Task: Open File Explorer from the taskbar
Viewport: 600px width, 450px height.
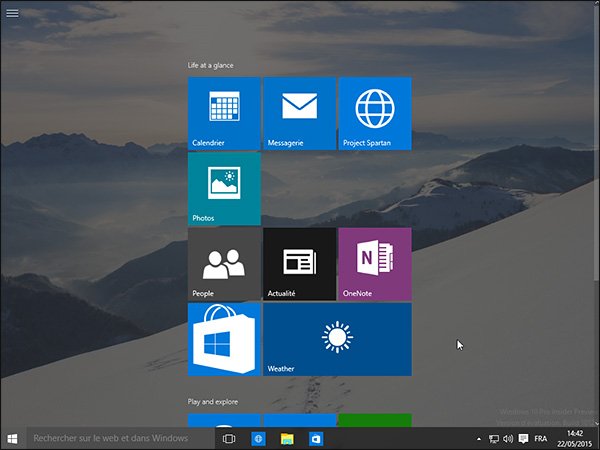Action: [287, 439]
